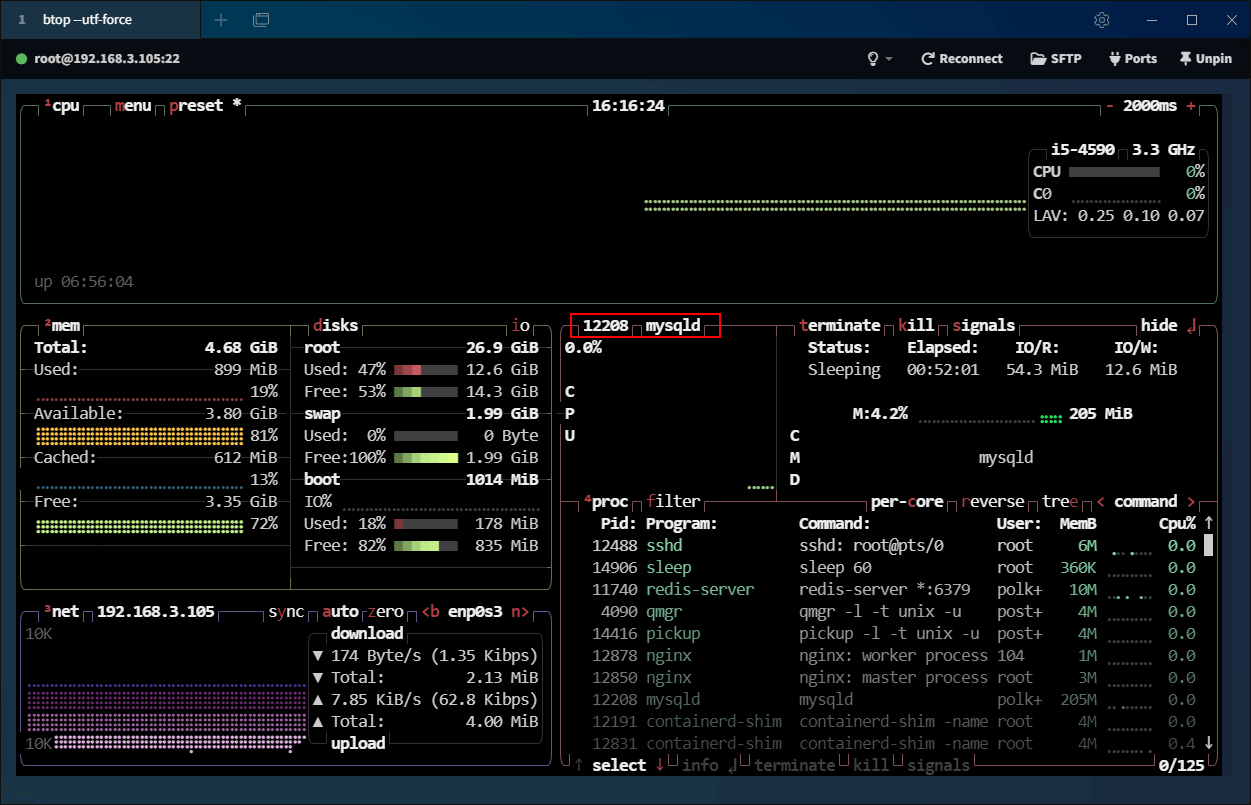This screenshot has height=805, width=1251.
Task: Toggle the mem box header
Action: pos(62,326)
